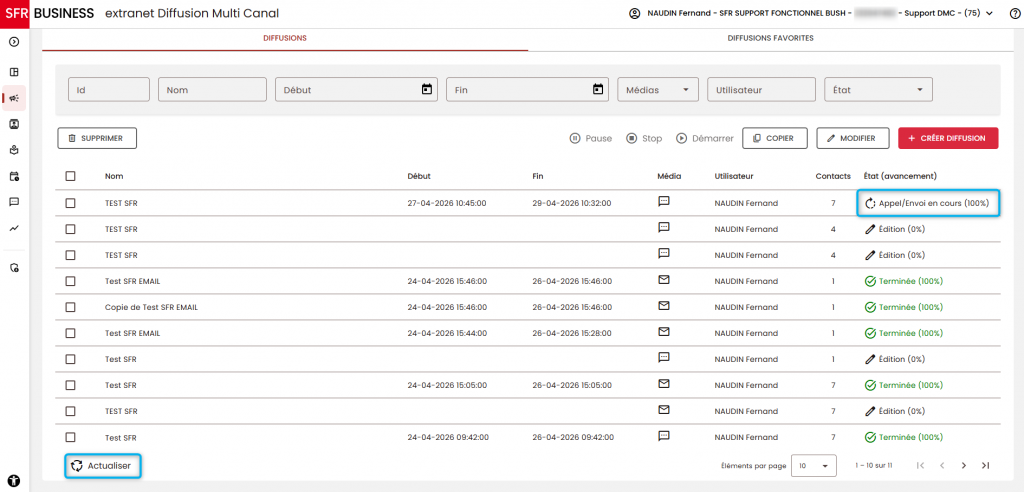This screenshot has width=1024, height=492.
Task: Click the 29-04-2026 10:32:00 end date cell
Action: tap(572, 203)
